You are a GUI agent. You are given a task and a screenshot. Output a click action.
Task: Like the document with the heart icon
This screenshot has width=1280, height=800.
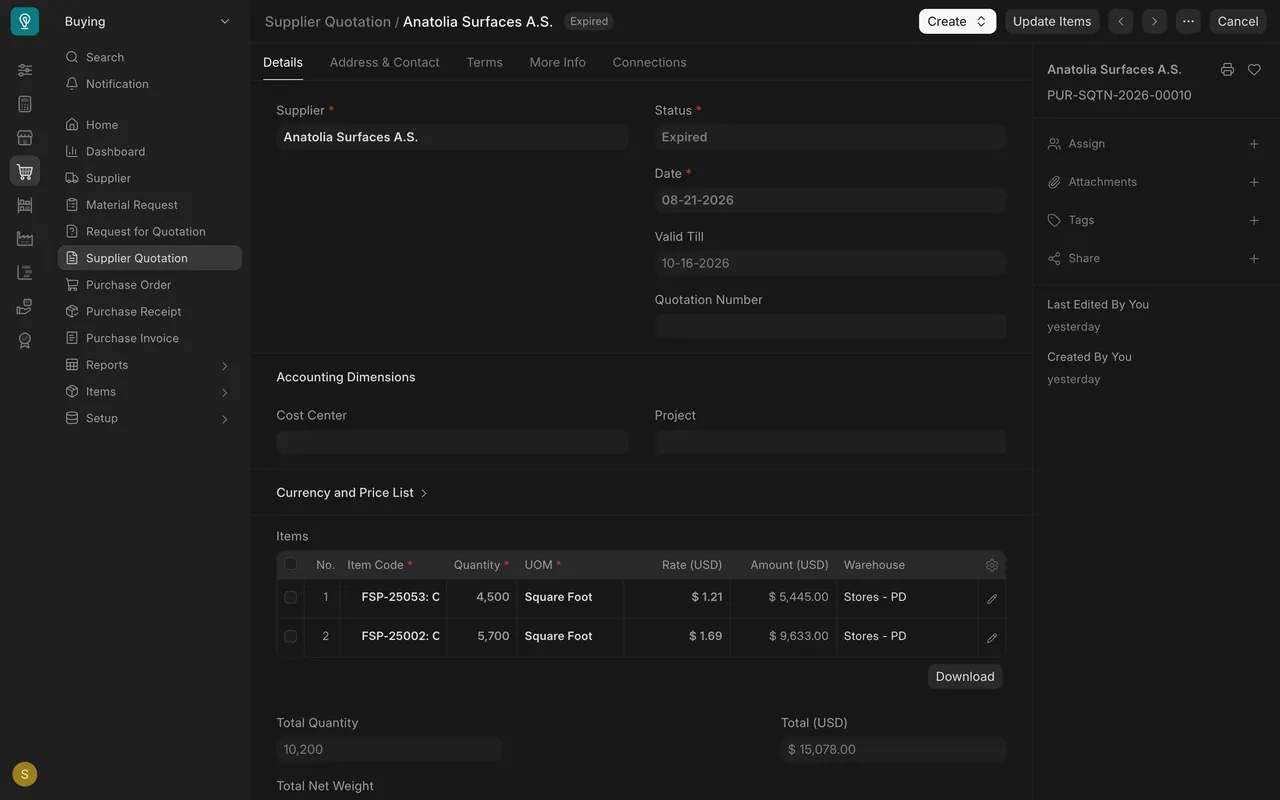(x=1254, y=70)
